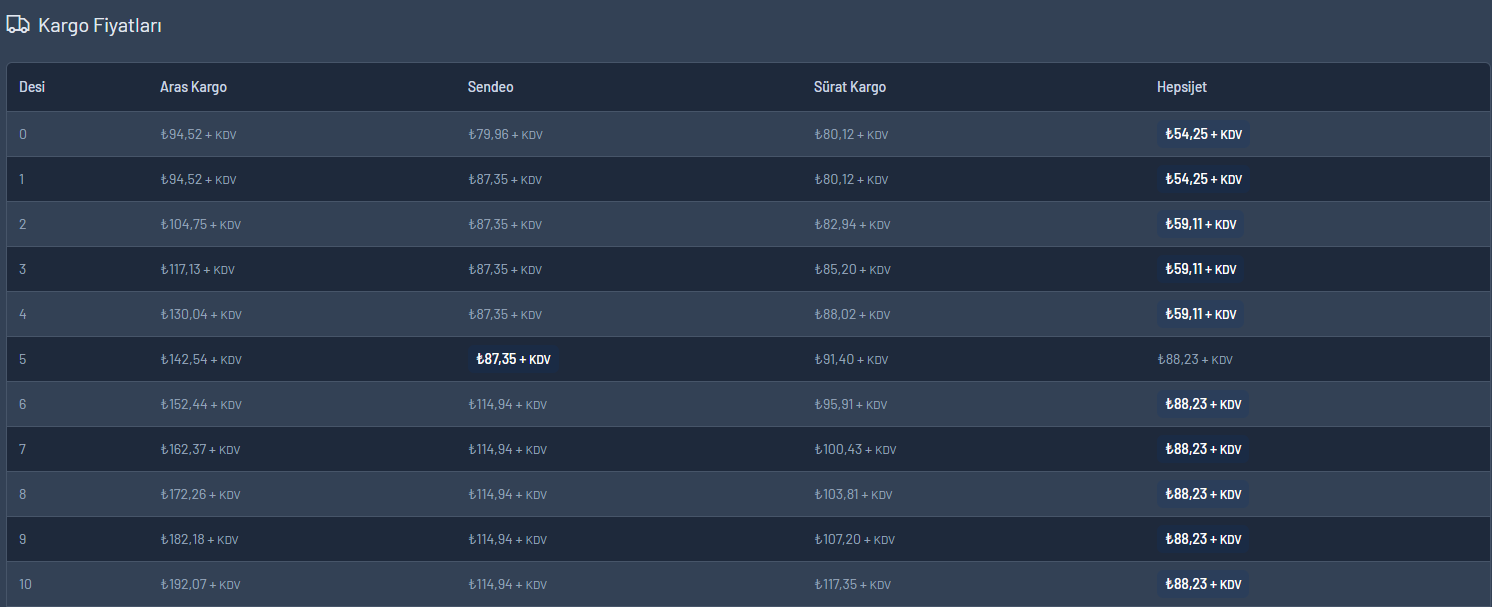This screenshot has height=607, width=1492.
Task: Click Sendeo ₺114,94 price for desi 6
Action: 507,404
